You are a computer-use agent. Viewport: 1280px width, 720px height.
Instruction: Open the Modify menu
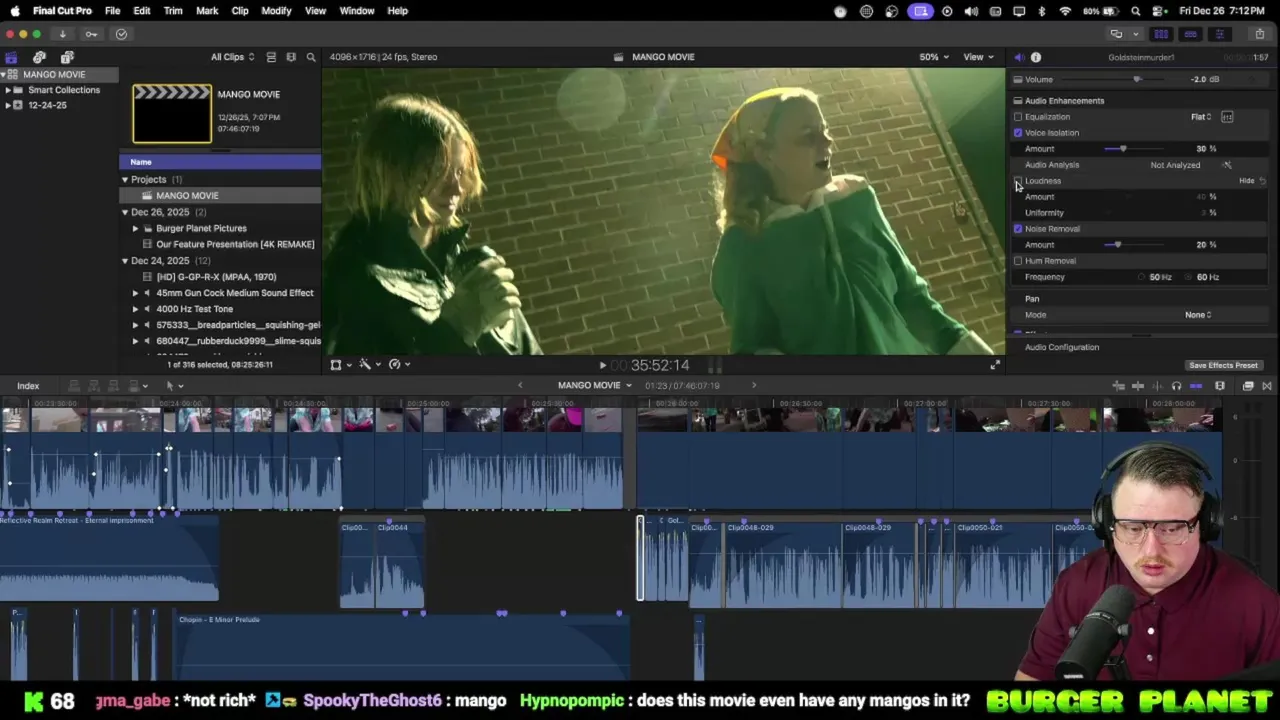pos(276,11)
